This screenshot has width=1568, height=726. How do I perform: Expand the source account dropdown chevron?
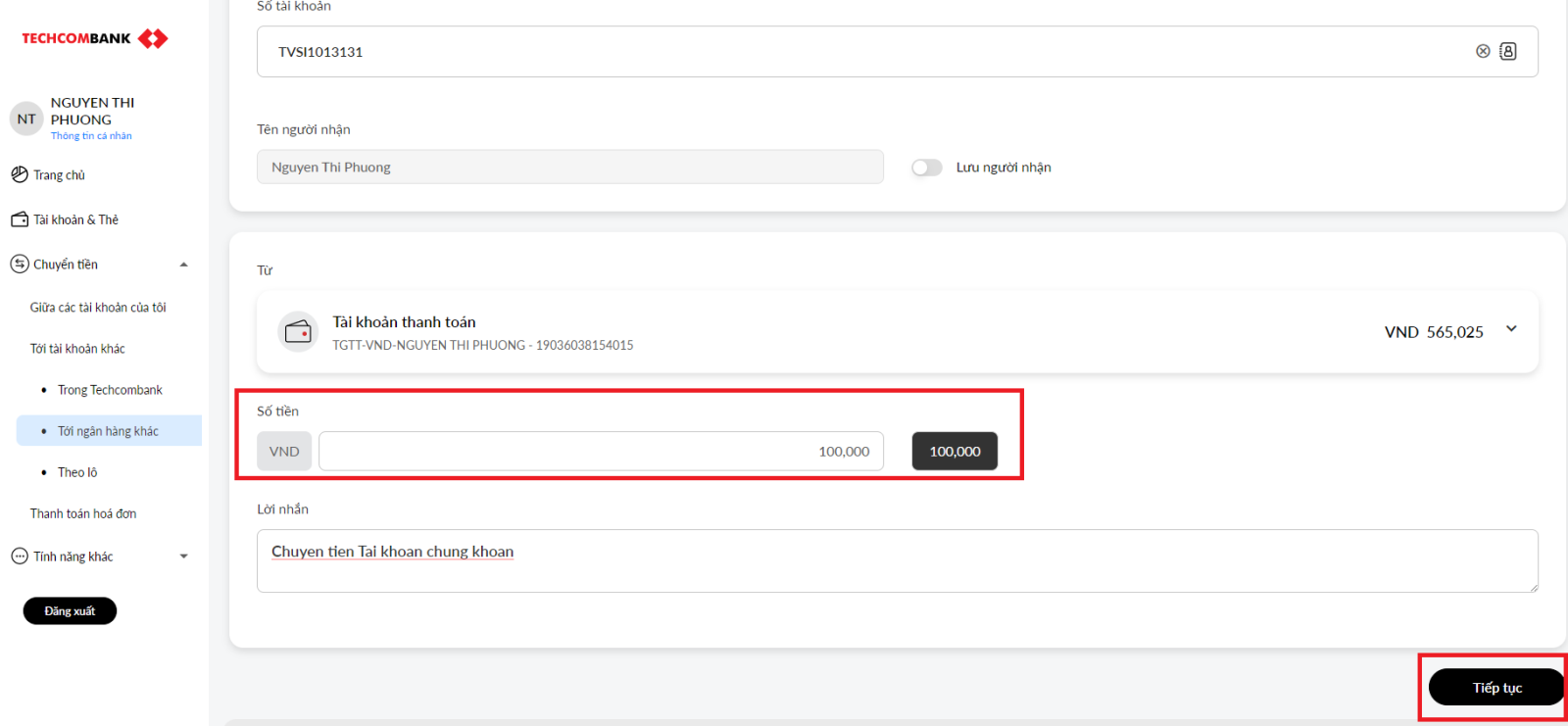[x=1511, y=329]
